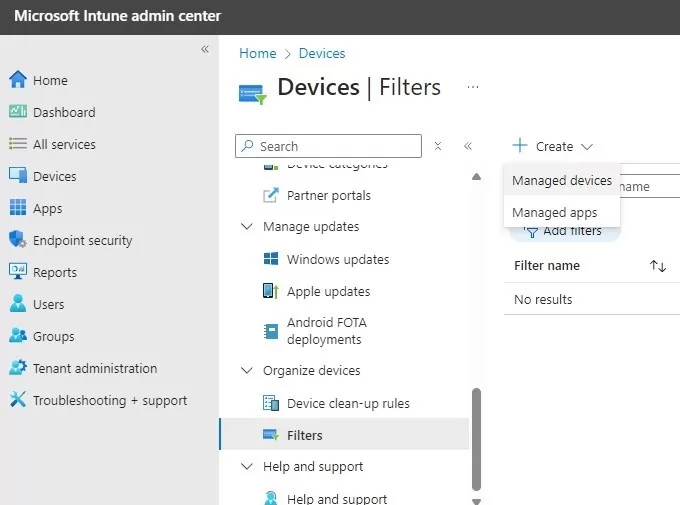This screenshot has height=505, width=680.
Task: Click the Microsoft Intune admin center title
Action: tap(117, 16)
